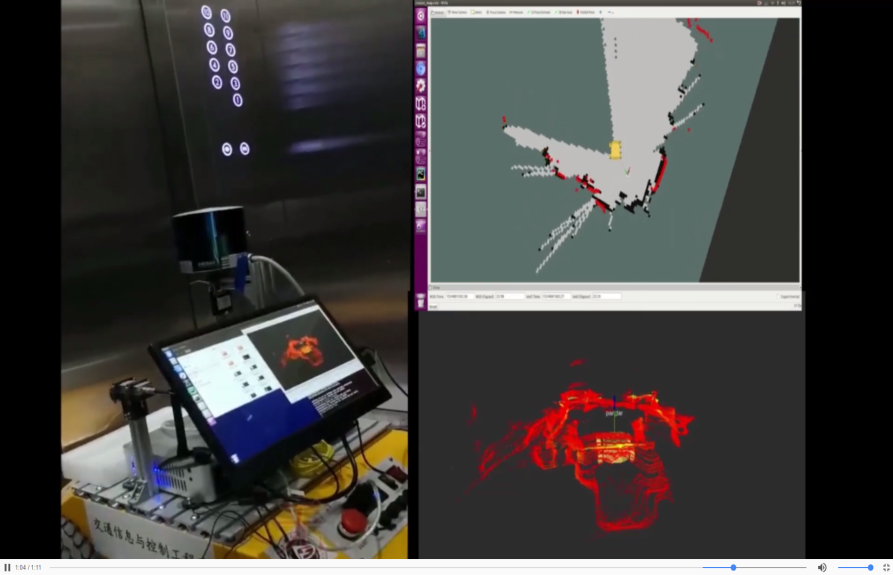Image resolution: width=893 pixels, height=575 pixels.
Task: Enter fullscreen mode in the video player
Action: coord(886,567)
